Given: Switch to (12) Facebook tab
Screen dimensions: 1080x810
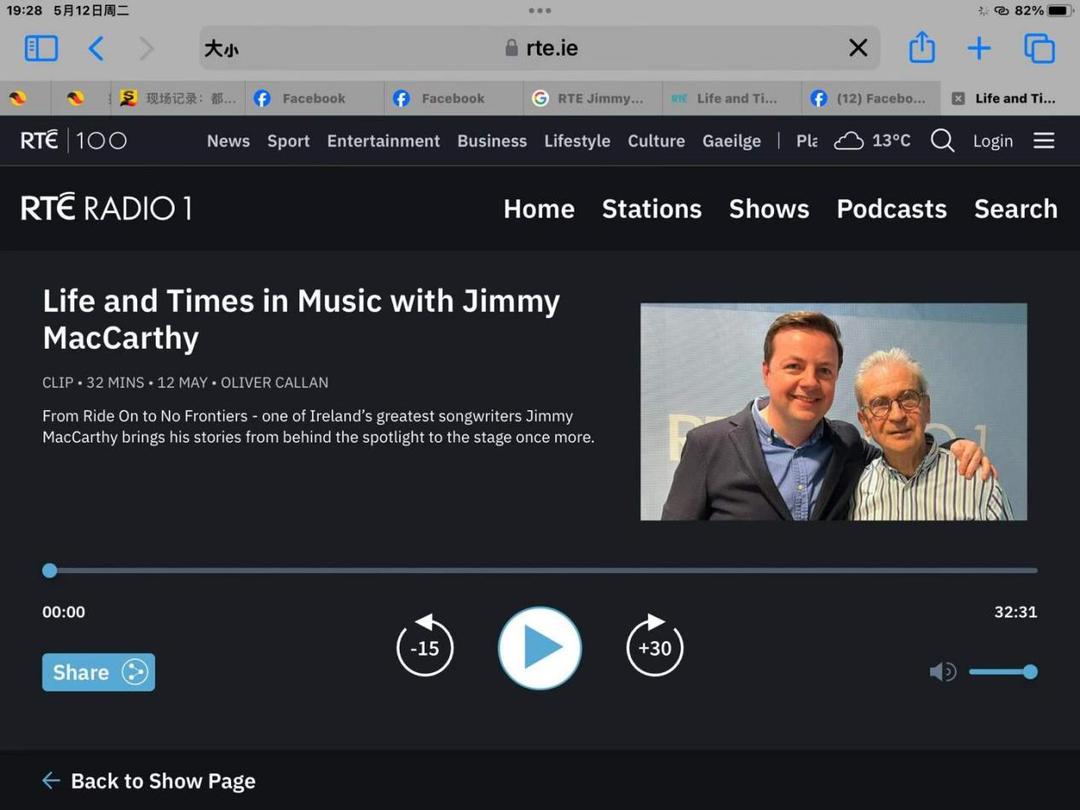Looking at the screenshot, I should [x=871, y=98].
